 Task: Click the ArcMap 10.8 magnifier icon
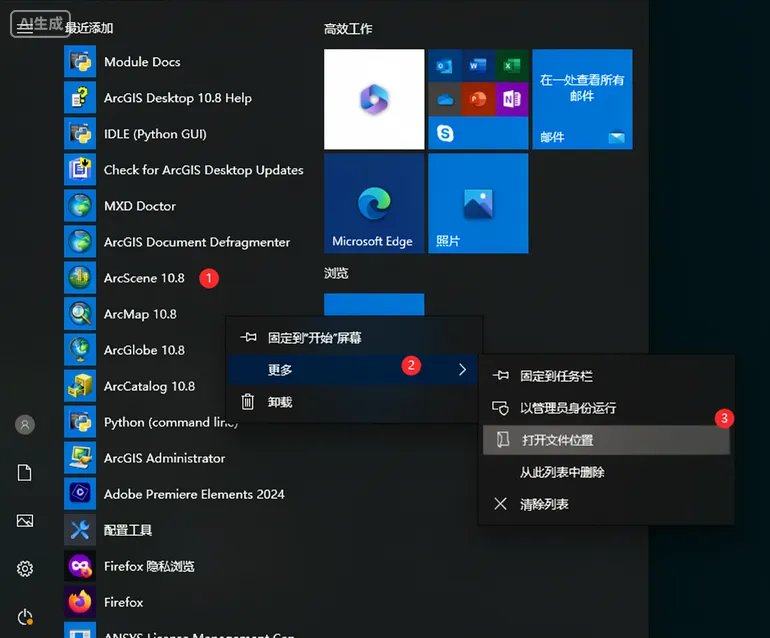click(x=80, y=314)
